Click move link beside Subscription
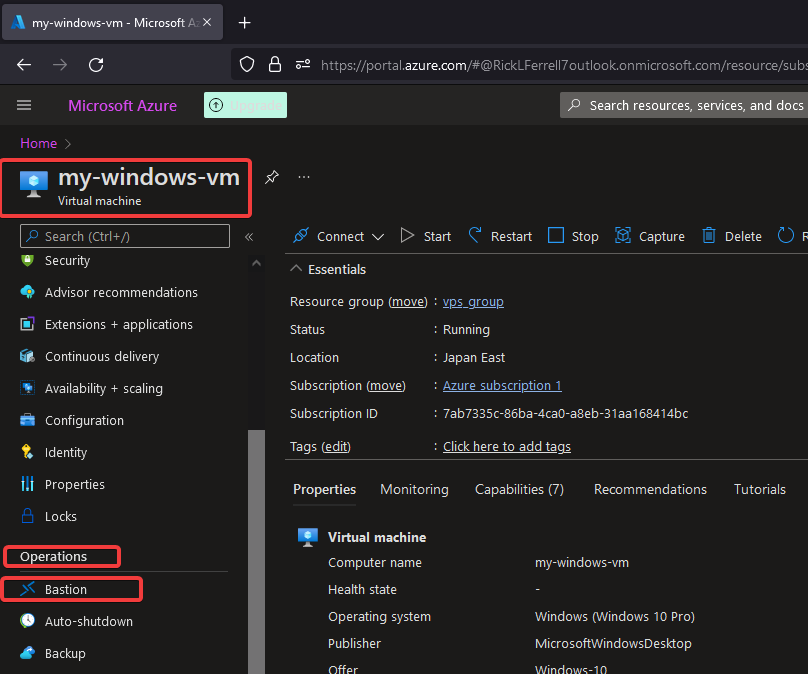Image resolution: width=808 pixels, height=674 pixels. tap(386, 385)
